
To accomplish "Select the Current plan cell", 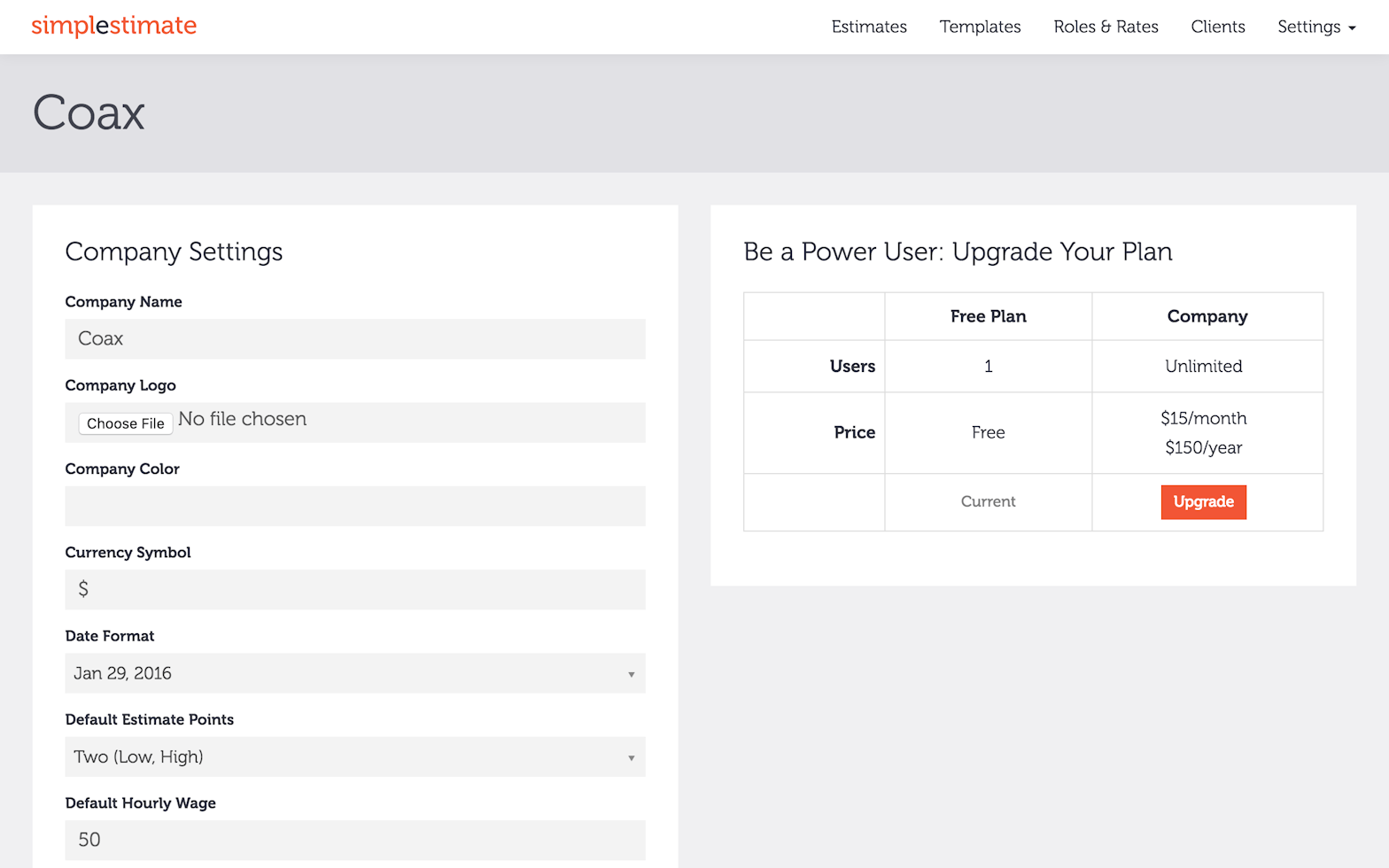I will (988, 502).
